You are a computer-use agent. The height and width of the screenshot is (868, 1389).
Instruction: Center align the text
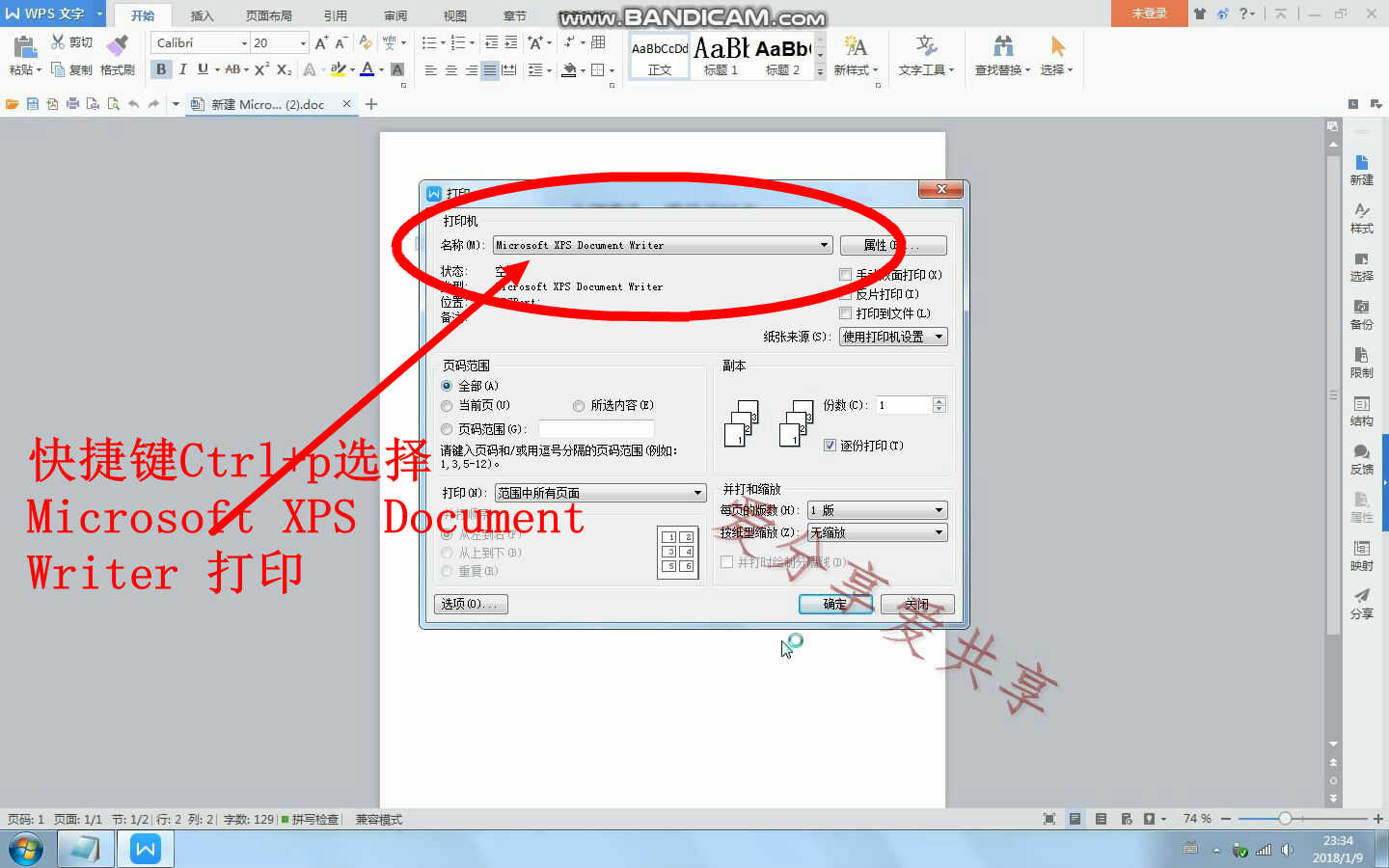[x=450, y=69]
